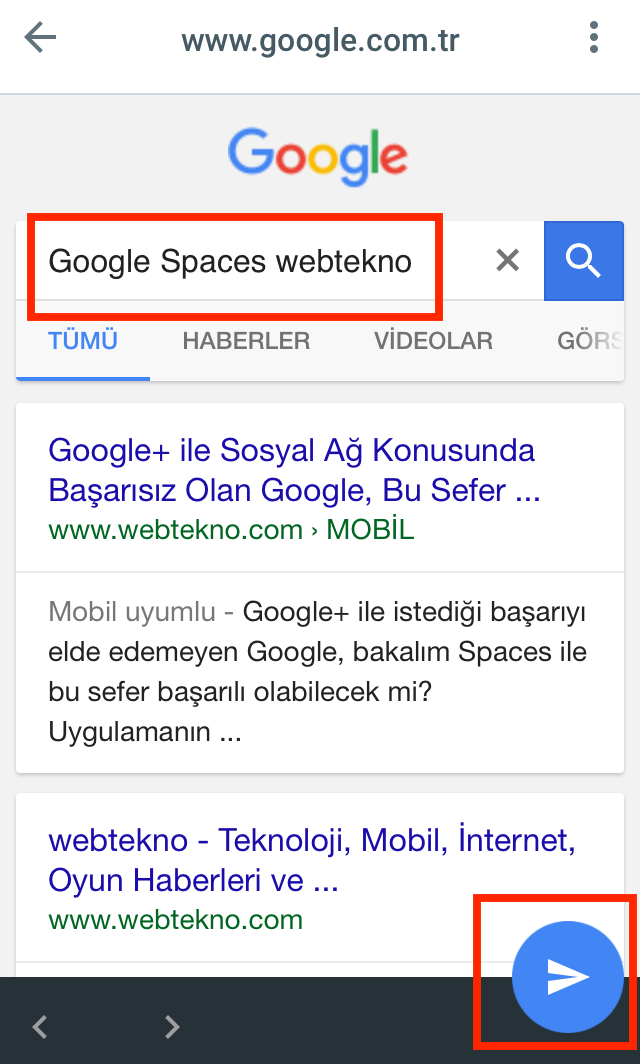Tap the Mobil uyumlu label

132,612
